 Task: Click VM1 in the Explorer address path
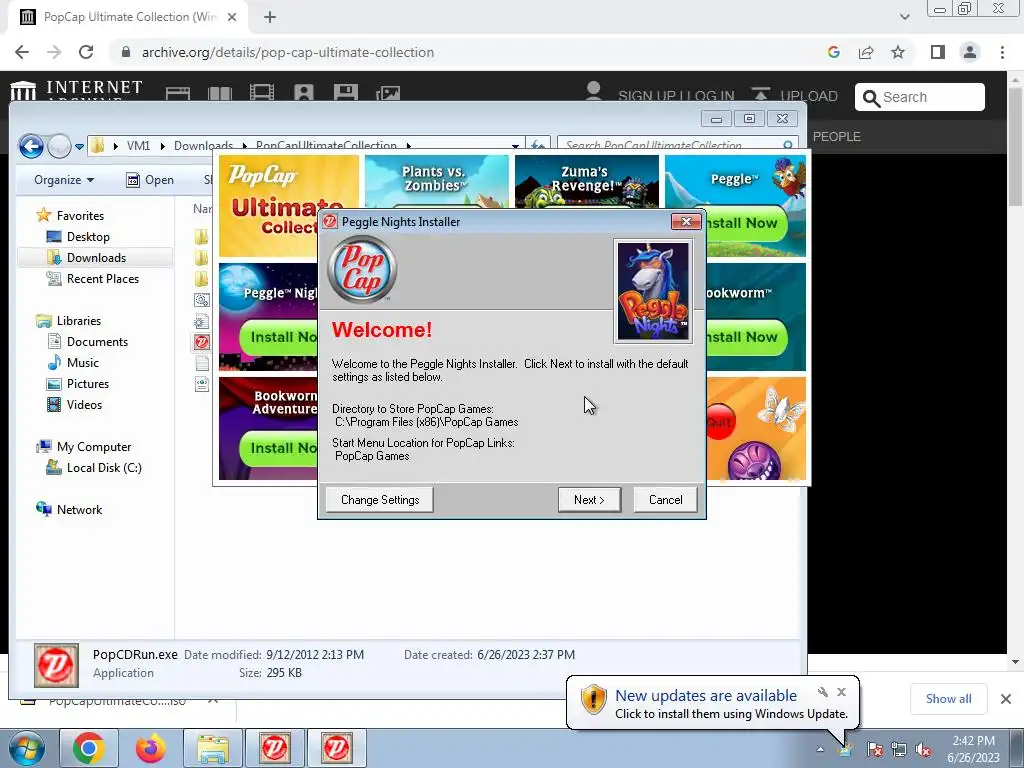[x=138, y=146]
